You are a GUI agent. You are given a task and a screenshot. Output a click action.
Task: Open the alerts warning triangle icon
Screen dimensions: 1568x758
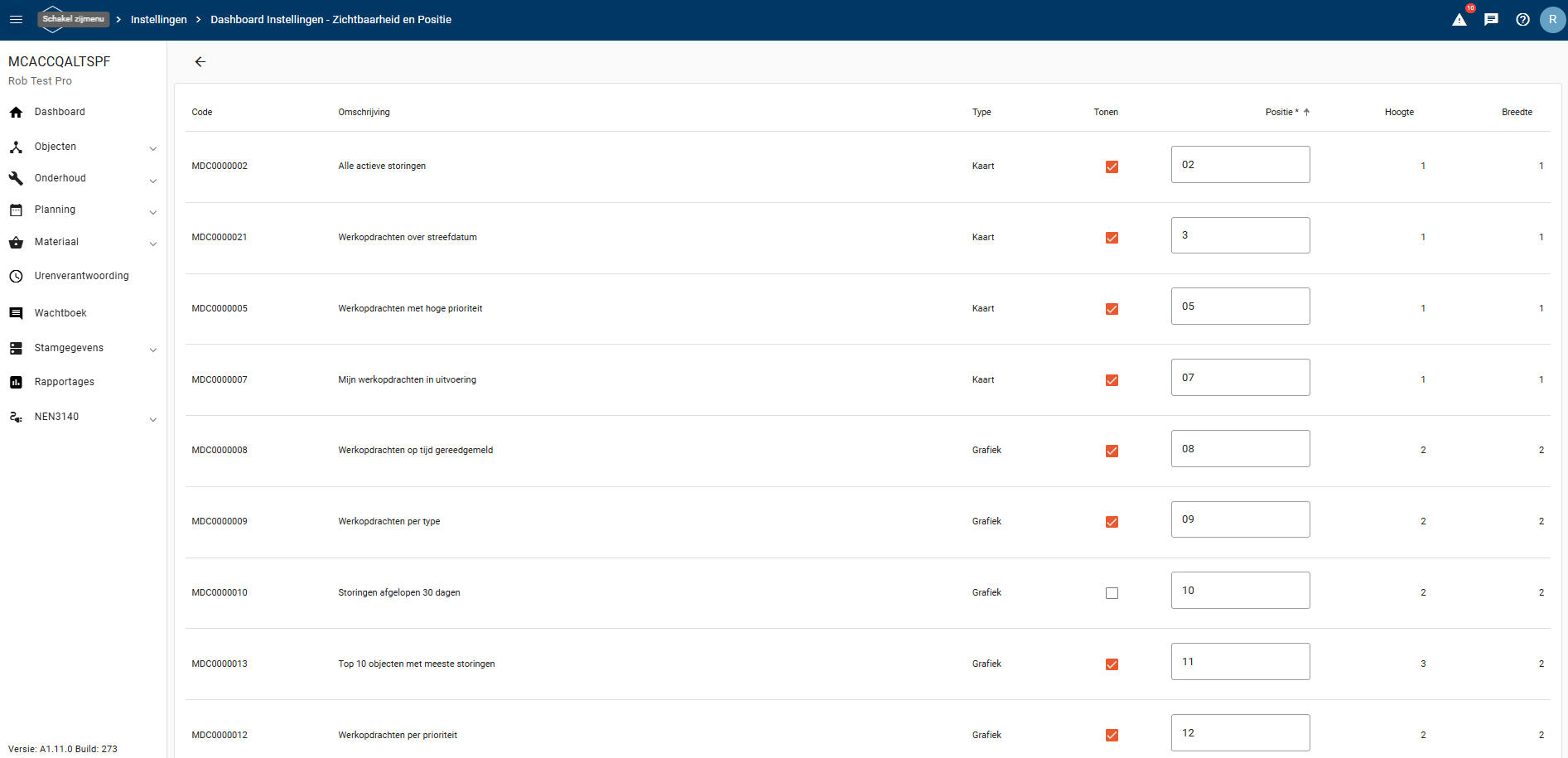[x=1459, y=20]
